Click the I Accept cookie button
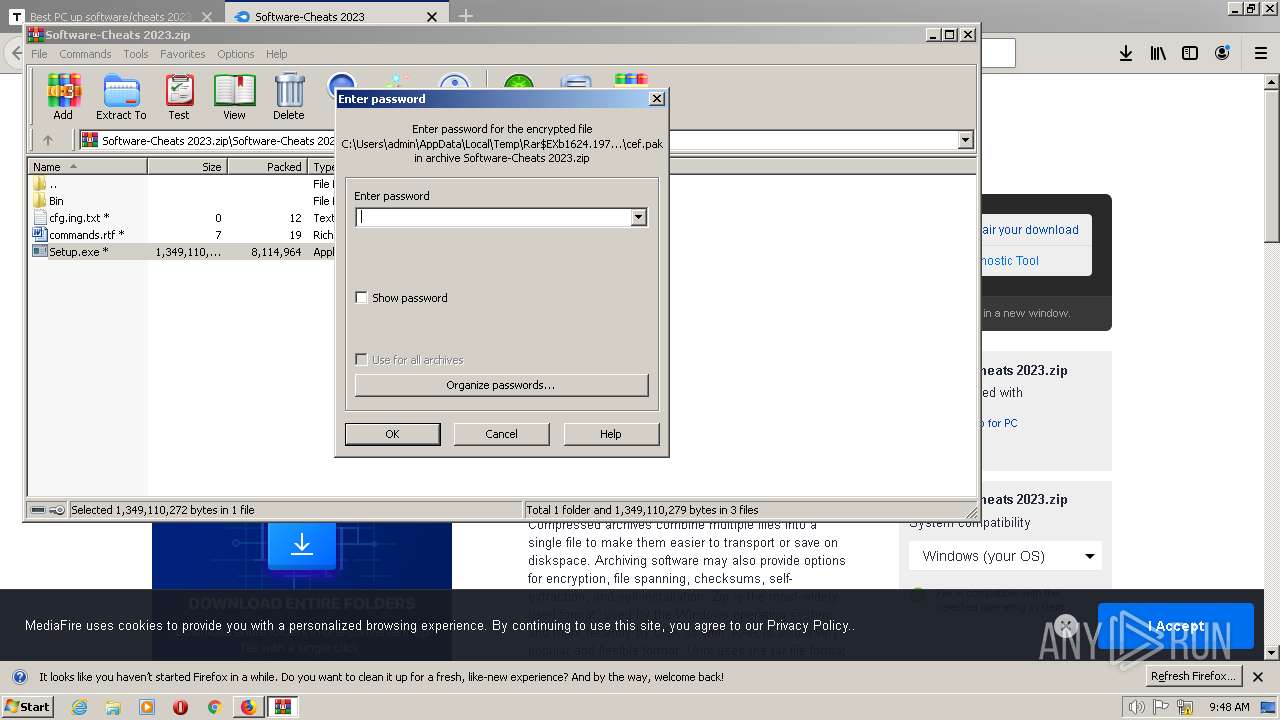This screenshot has width=1280, height=720. [1175, 626]
